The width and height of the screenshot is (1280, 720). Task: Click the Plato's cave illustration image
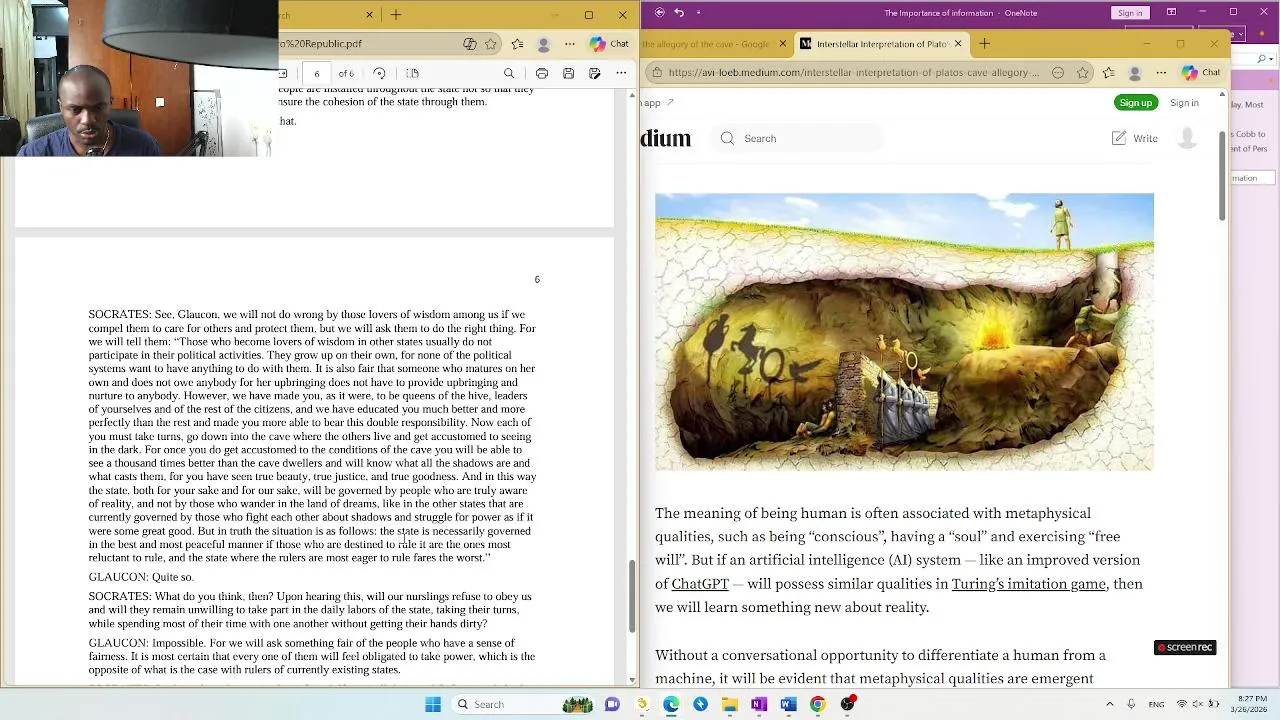click(904, 332)
